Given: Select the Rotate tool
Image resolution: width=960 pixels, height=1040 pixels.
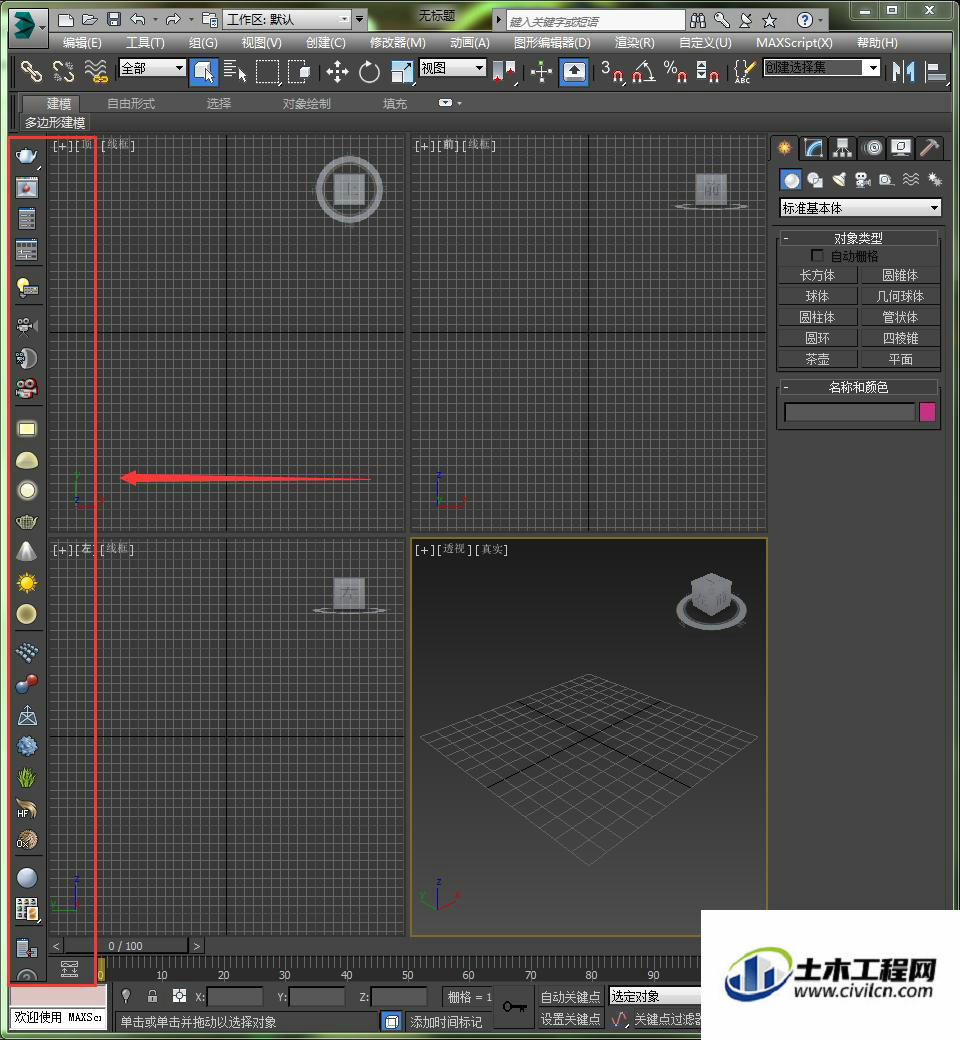Looking at the screenshot, I should coord(369,71).
